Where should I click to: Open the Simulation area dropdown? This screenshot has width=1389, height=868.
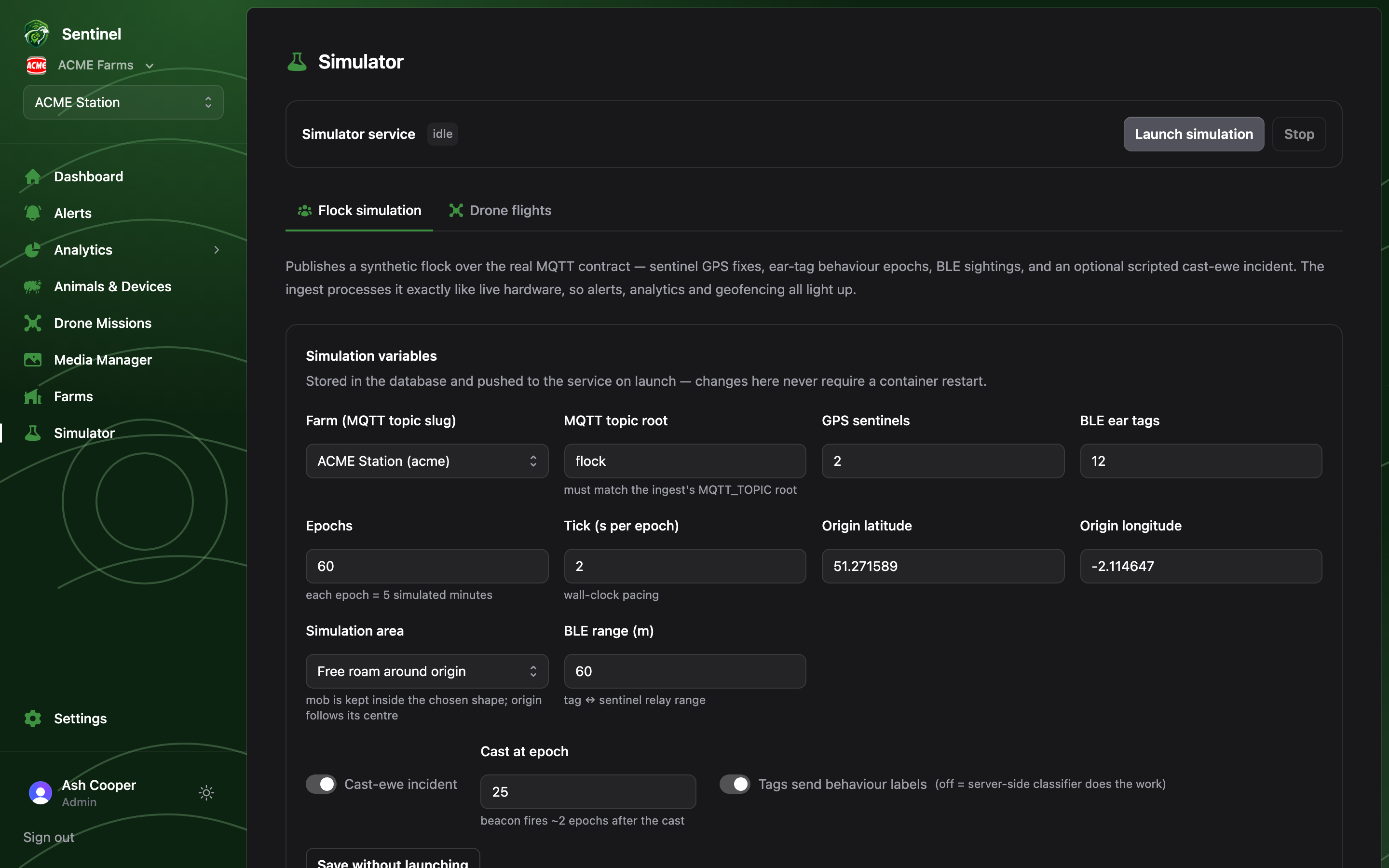(x=427, y=671)
